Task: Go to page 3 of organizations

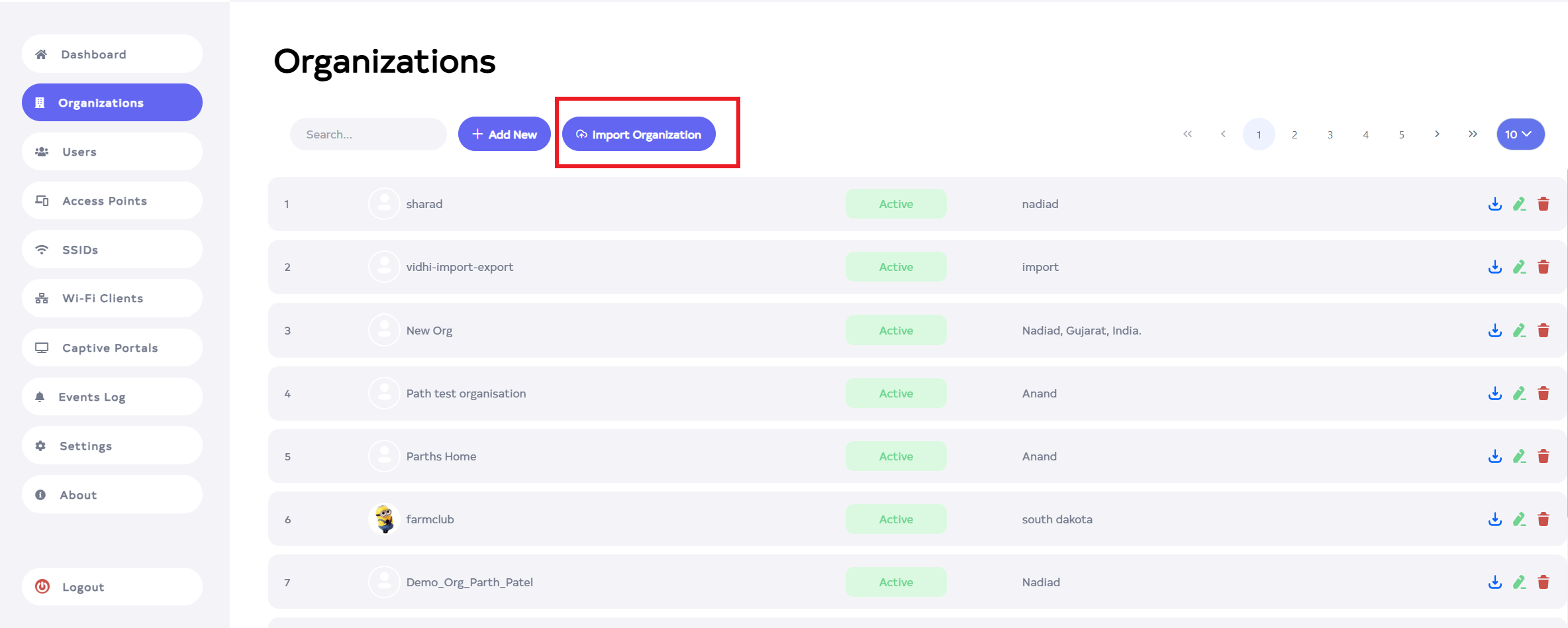Action: 1330,134
